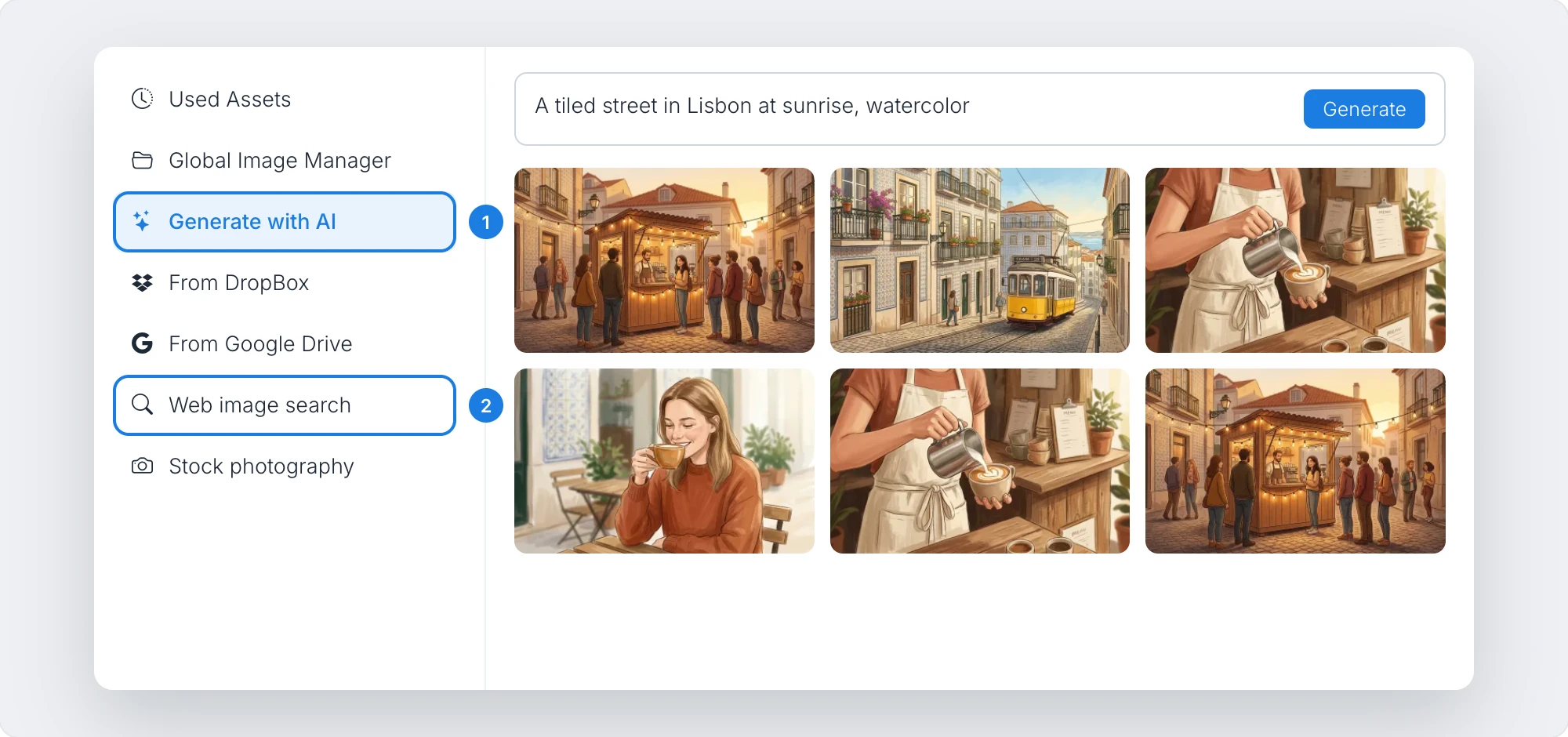Click the magnifier icon beside Web image search
The width and height of the screenshot is (1568, 737).
click(142, 405)
